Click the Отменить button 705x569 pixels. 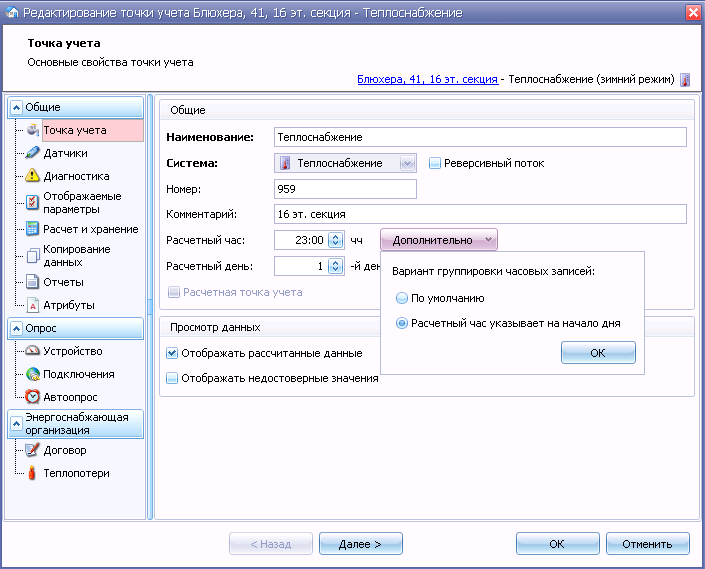click(x=647, y=544)
